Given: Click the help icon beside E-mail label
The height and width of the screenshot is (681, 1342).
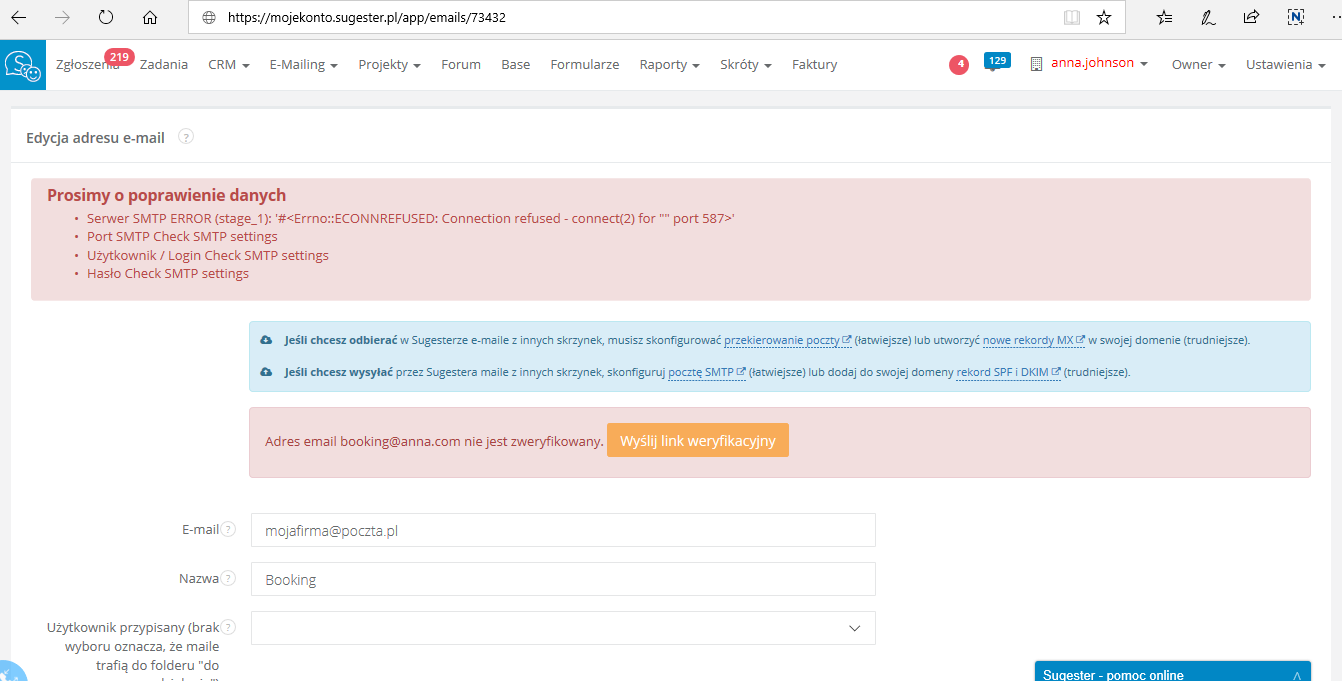Looking at the screenshot, I should coord(229,529).
